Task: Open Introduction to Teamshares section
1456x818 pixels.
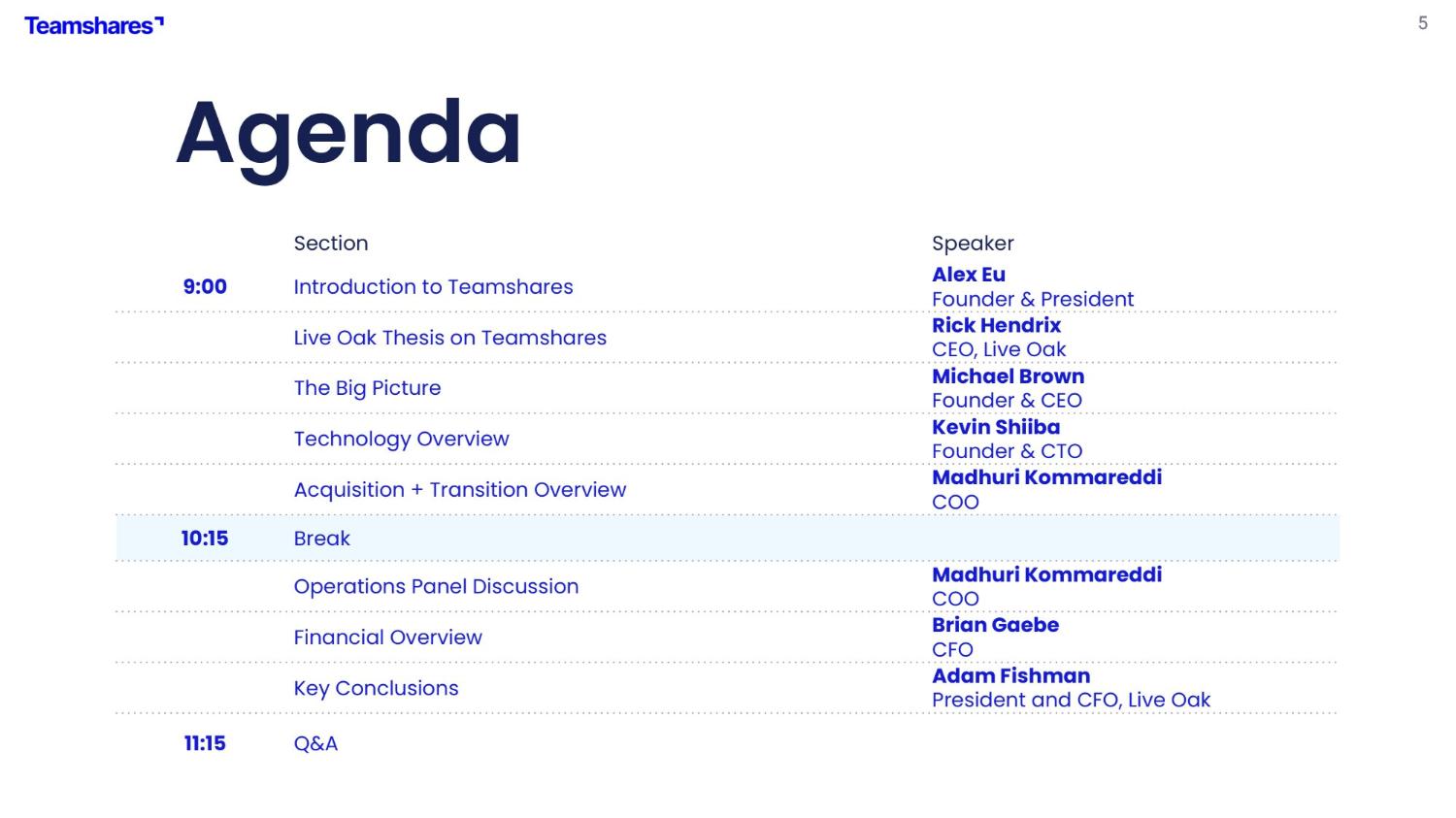Action: [x=433, y=287]
